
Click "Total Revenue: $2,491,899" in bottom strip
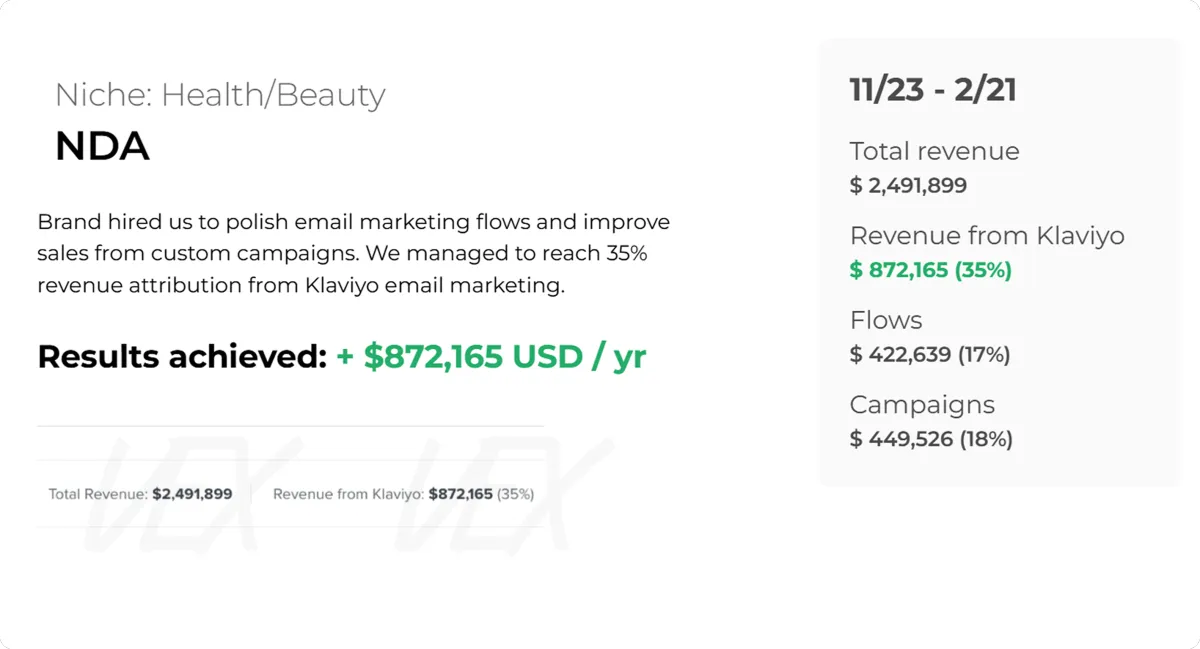(x=140, y=494)
